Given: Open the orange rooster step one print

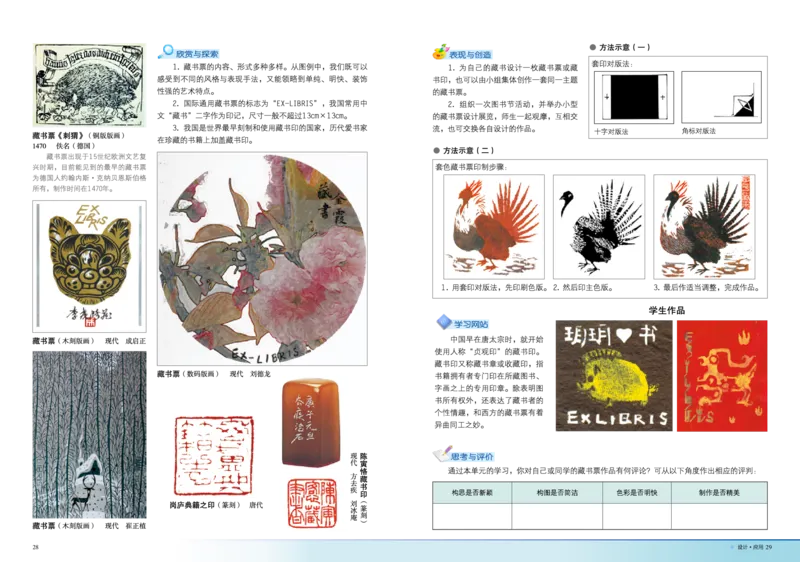Looking at the screenshot, I should pos(494,226).
